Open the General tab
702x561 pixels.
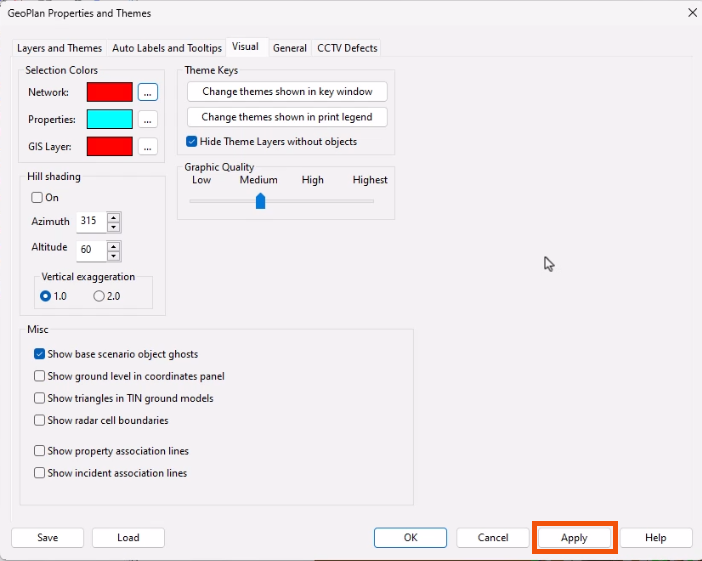290,48
